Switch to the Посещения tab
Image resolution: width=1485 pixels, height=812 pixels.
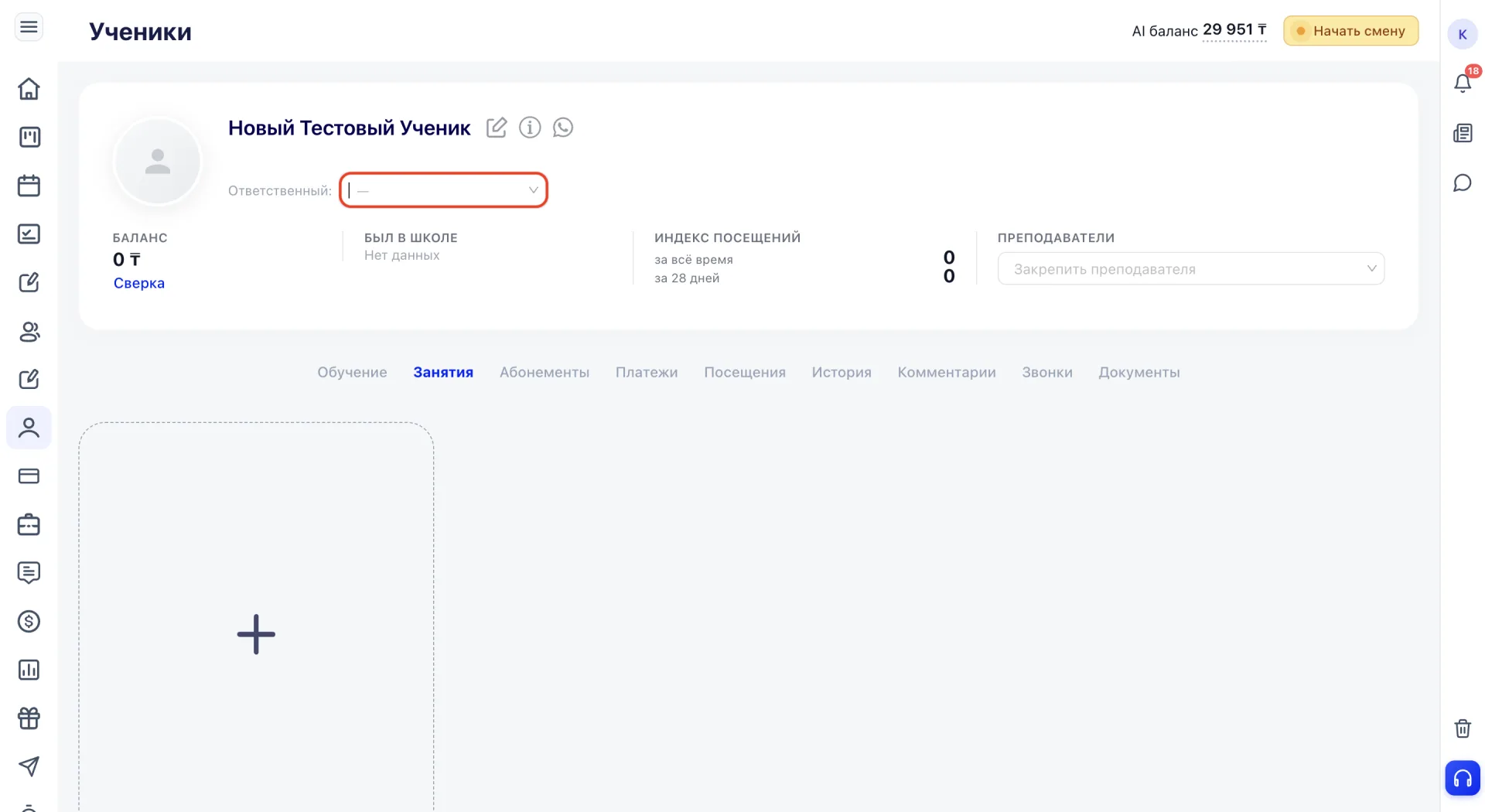[745, 372]
